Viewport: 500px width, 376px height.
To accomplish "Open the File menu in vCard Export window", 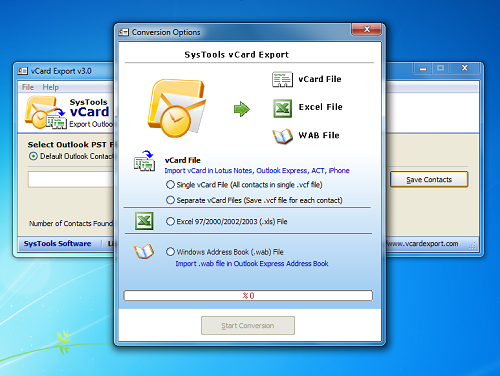I will click(28, 87).
